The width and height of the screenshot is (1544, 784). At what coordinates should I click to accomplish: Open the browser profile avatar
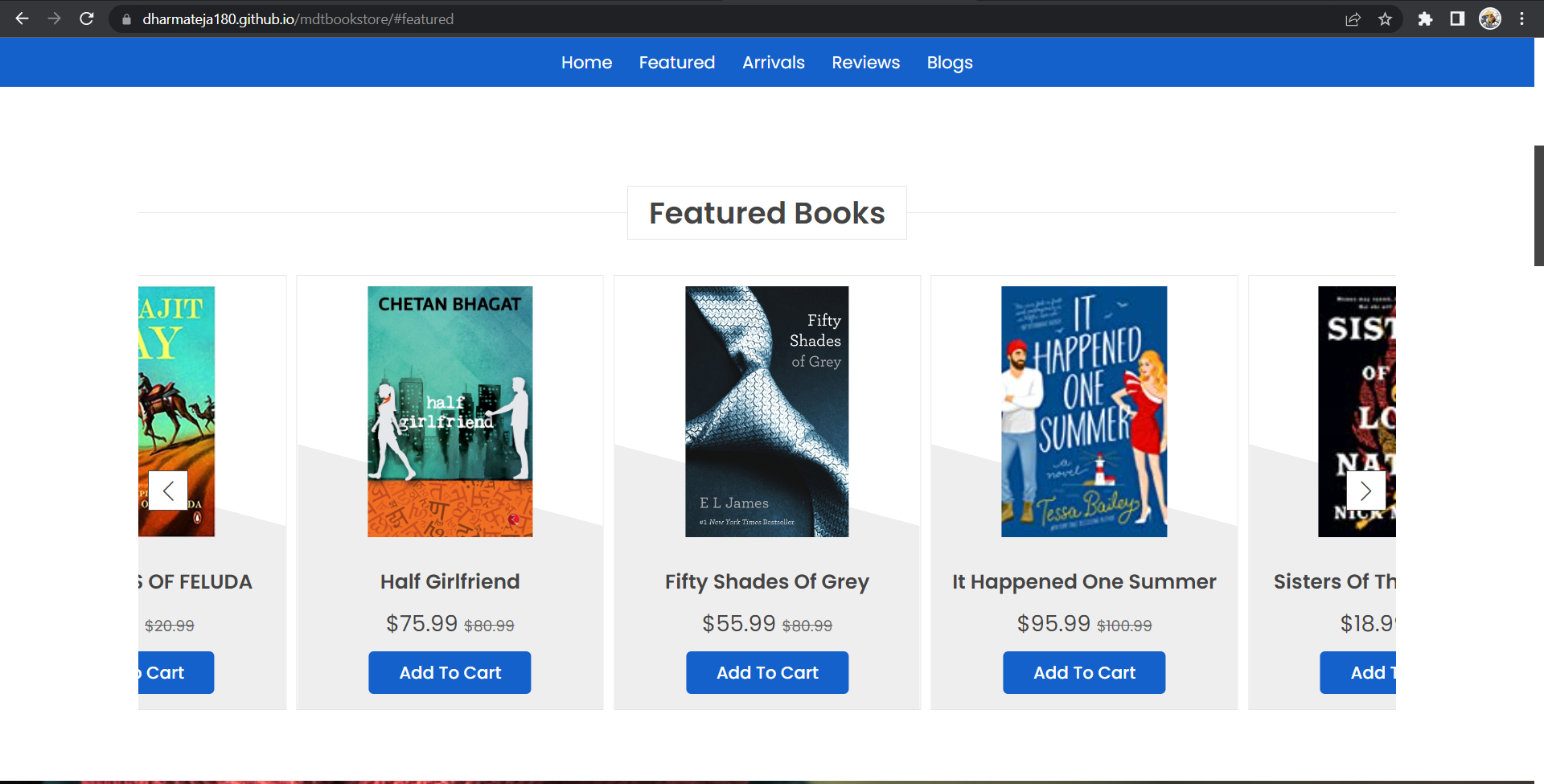[x=1490, y=18]
